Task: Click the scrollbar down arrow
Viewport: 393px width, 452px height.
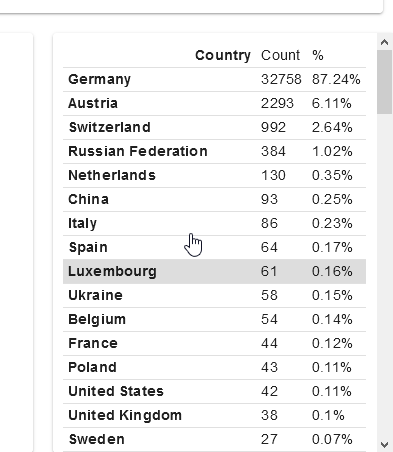Action: click(x=384, y=444)
